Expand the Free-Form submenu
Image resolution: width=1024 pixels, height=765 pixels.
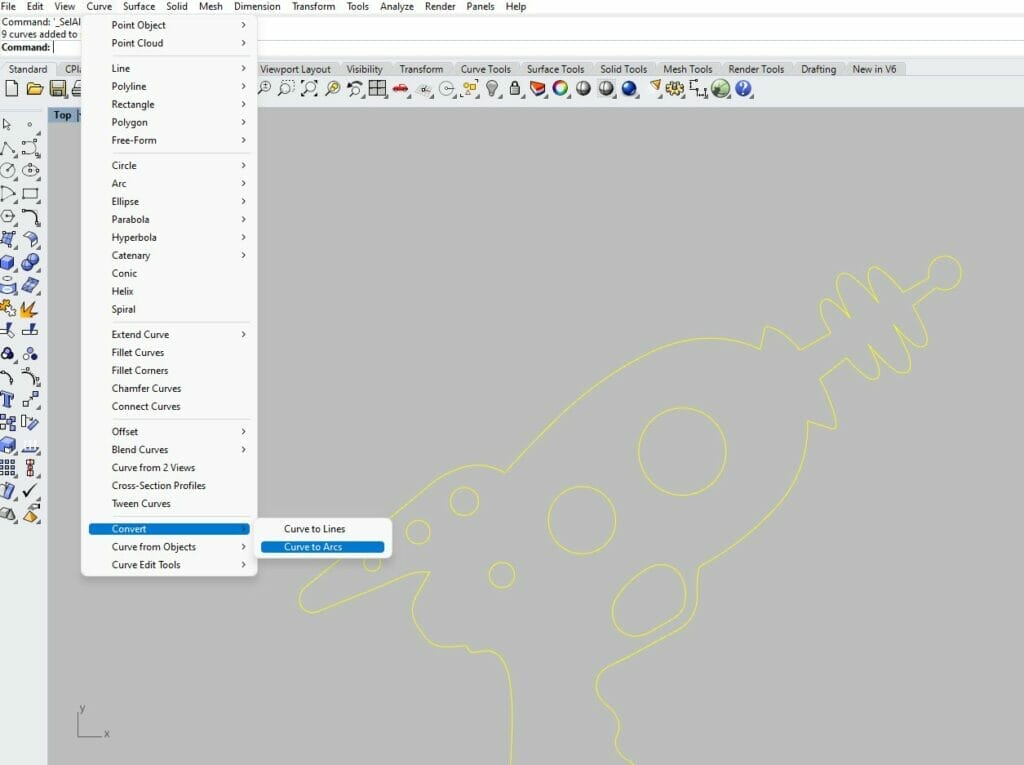click(169, 140)
